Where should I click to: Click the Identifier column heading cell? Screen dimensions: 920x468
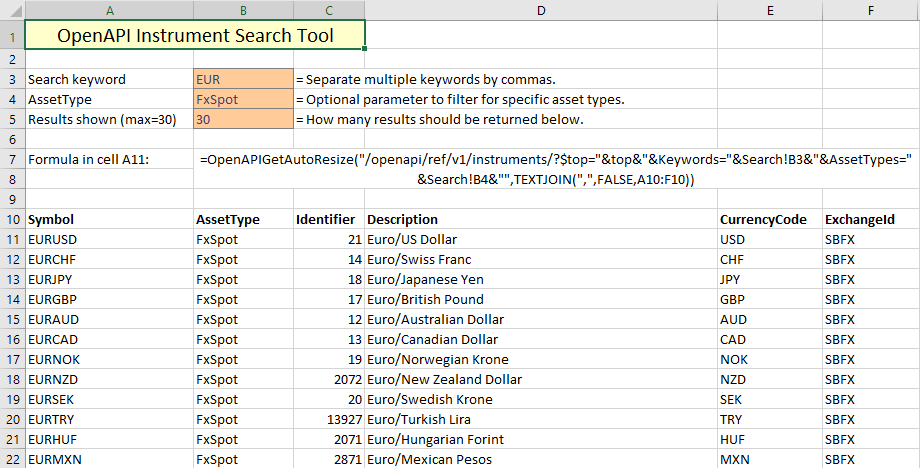tap(328, 219)
